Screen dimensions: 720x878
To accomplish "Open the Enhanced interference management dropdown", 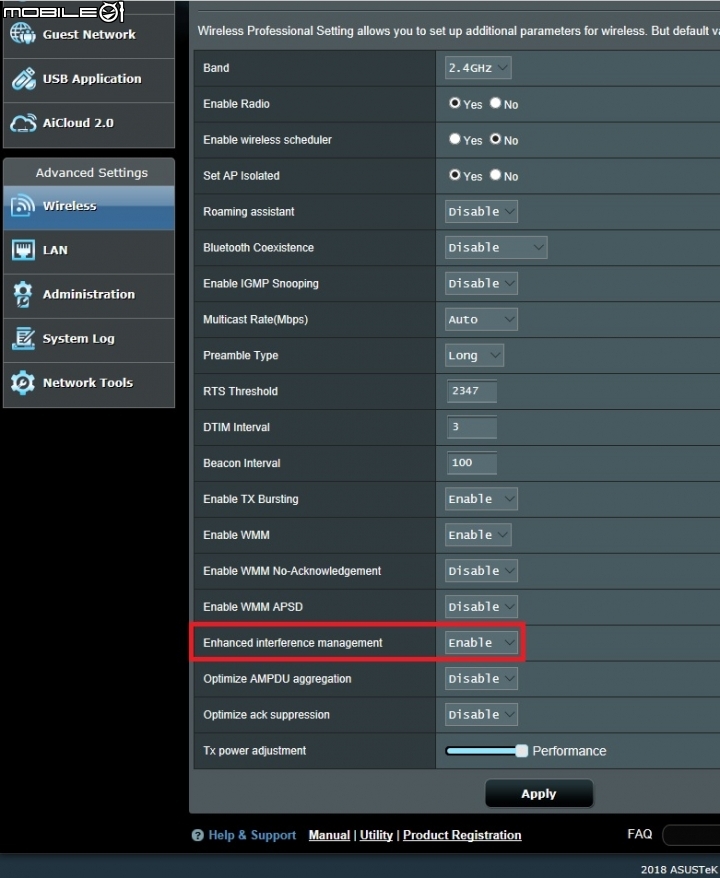I will tap(481, 643).
